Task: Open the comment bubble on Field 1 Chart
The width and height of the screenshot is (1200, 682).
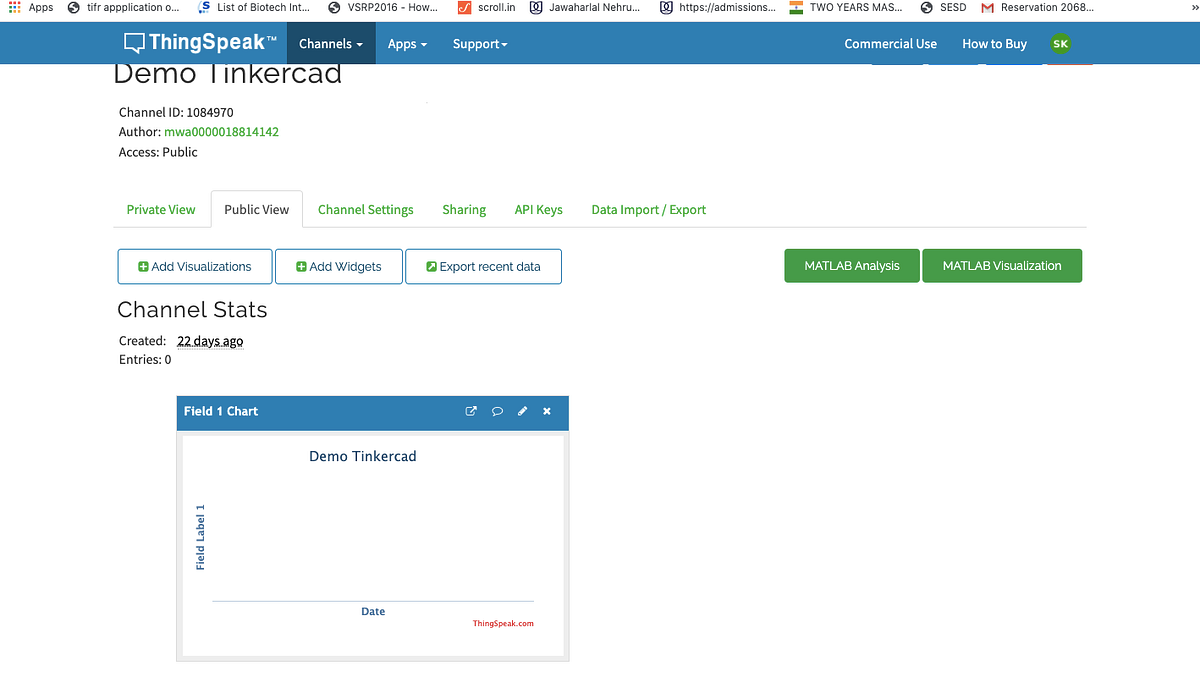Action: (497, 411)
